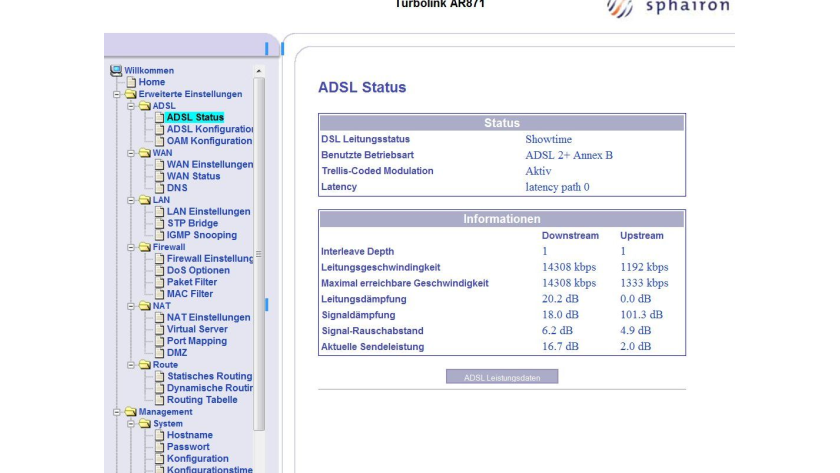Open the Firewall Einstellungen page
Image resolution: width=840 pixels, height=473 pixels.
[x=209, y=259]
